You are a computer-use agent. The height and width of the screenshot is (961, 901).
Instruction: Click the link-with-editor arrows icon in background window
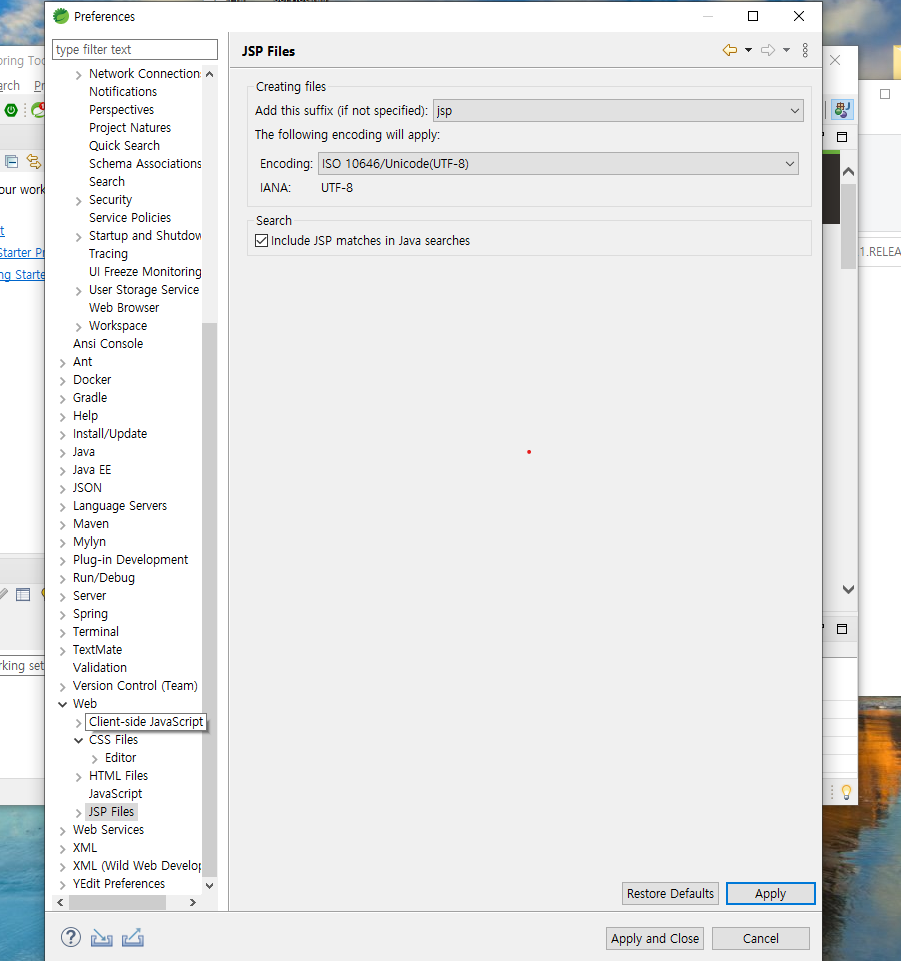(x=33, y=162)
